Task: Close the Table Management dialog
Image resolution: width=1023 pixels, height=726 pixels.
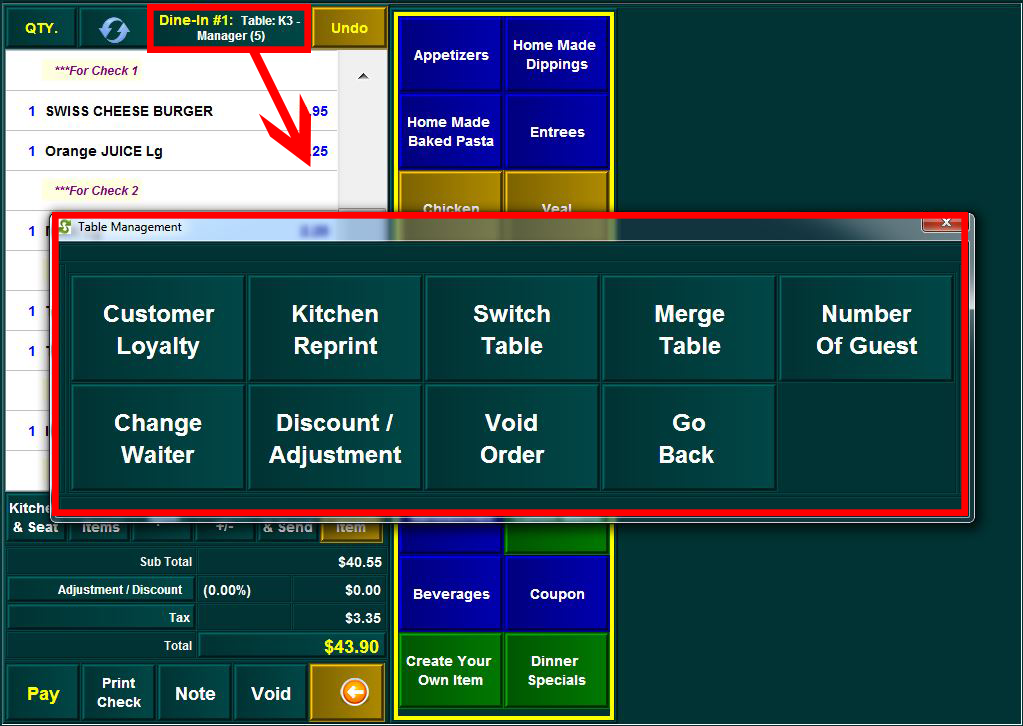Action: [x=944, y=222]
